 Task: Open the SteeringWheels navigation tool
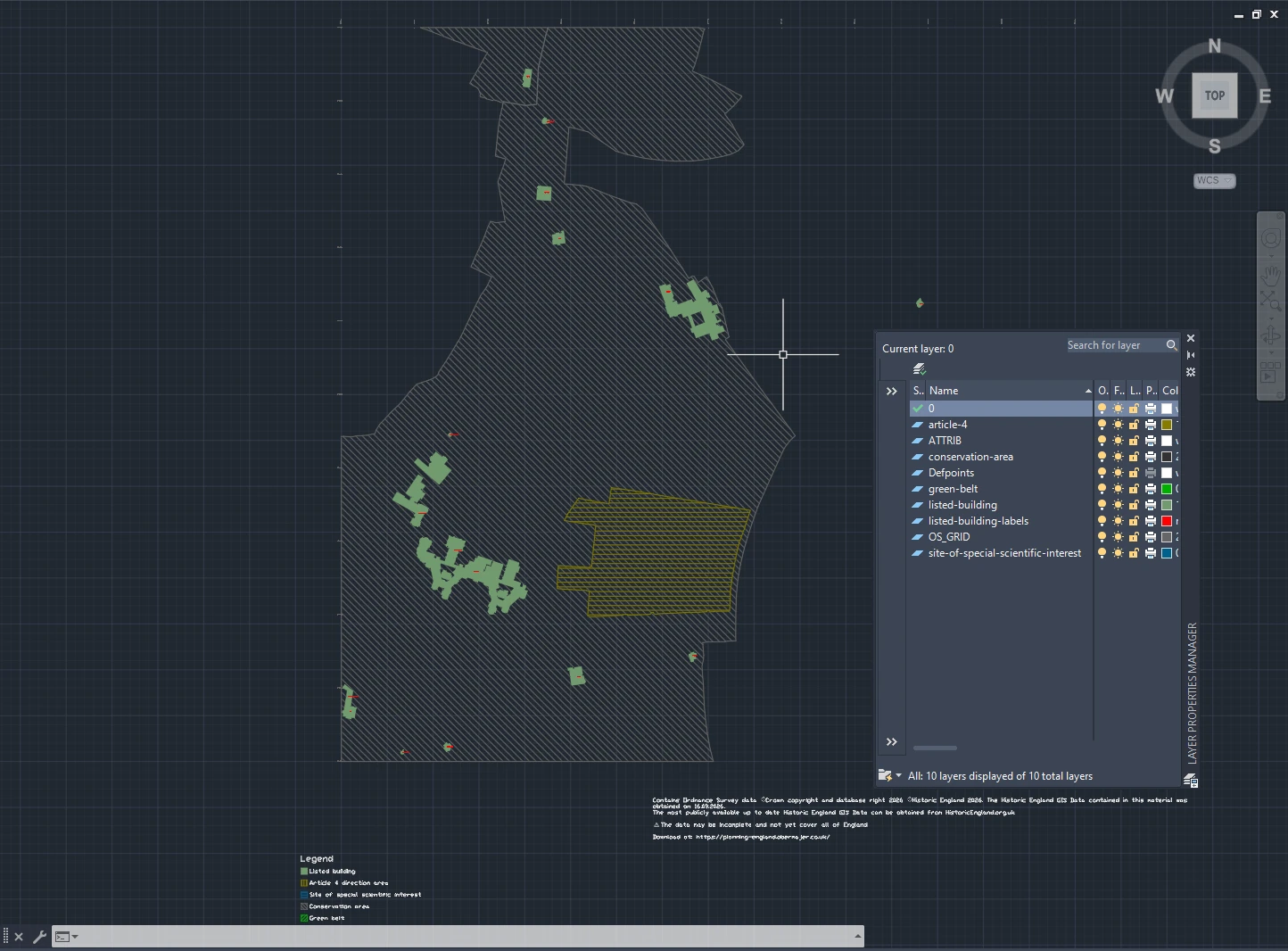1271,239
